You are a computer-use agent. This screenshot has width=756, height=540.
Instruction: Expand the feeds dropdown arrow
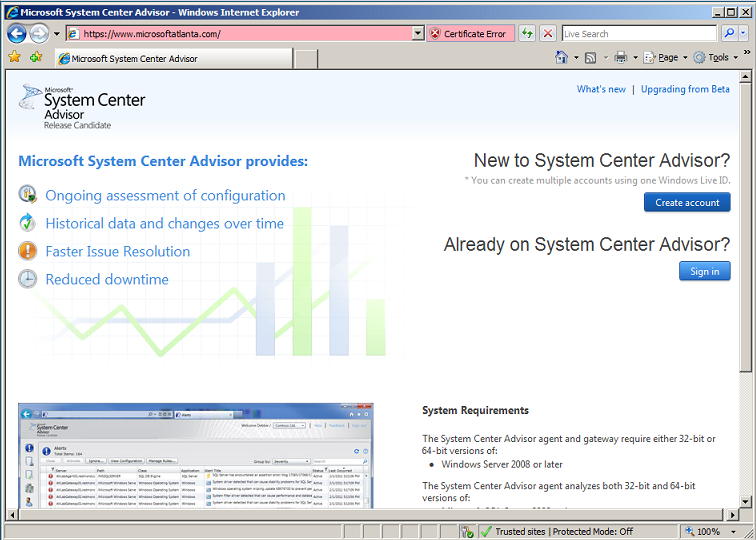point(606,58)
